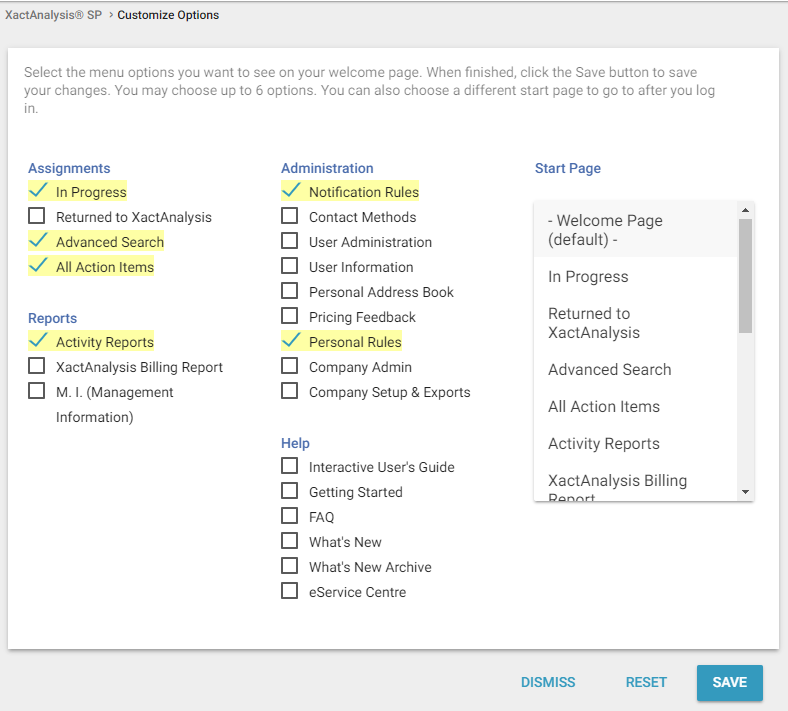Check the eService Centre box
This screenshot has height=711, width=788.
point(290,591)
